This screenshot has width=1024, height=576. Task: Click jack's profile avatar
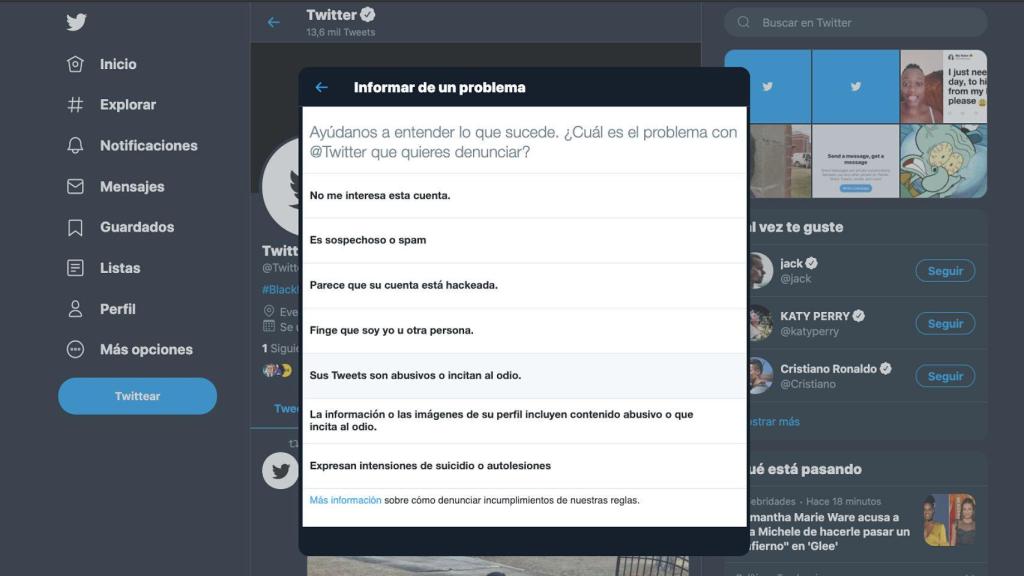click(760, 270)
